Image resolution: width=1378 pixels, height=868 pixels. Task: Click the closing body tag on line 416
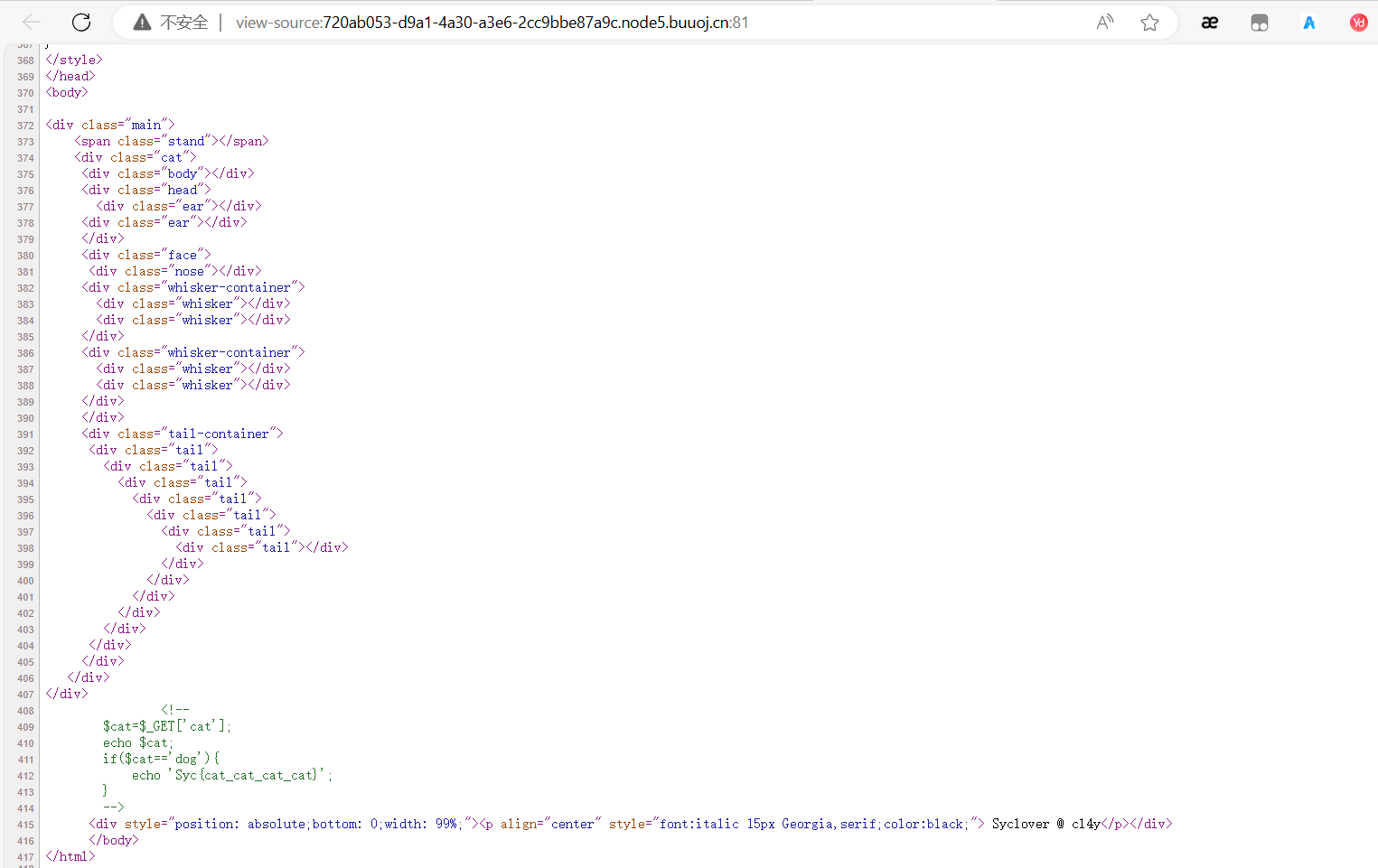(x=114, y=841)
